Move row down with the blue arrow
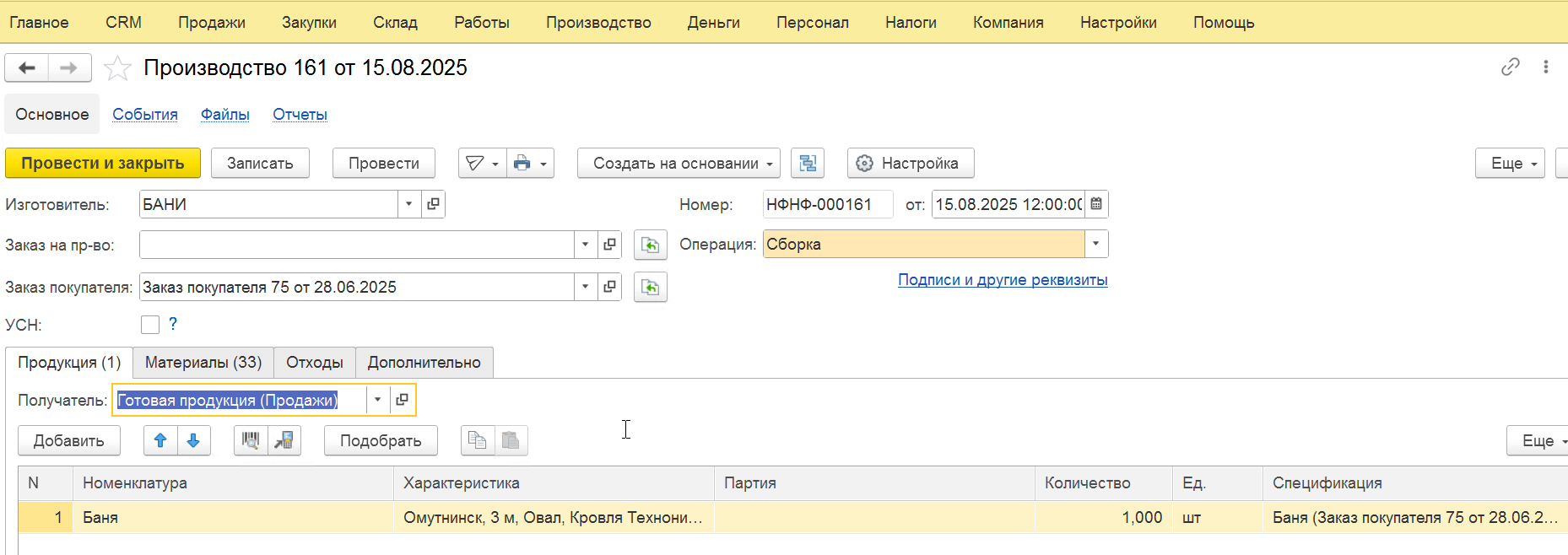Screen dimensions: 1568x555 193,440
